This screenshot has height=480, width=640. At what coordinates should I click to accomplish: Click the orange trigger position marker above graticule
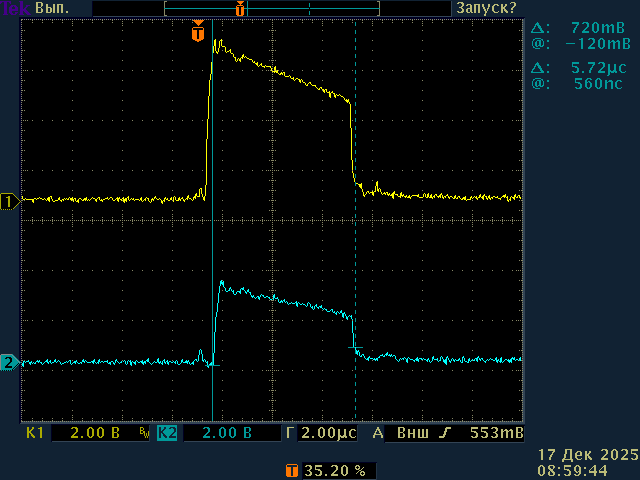[197, 33]
